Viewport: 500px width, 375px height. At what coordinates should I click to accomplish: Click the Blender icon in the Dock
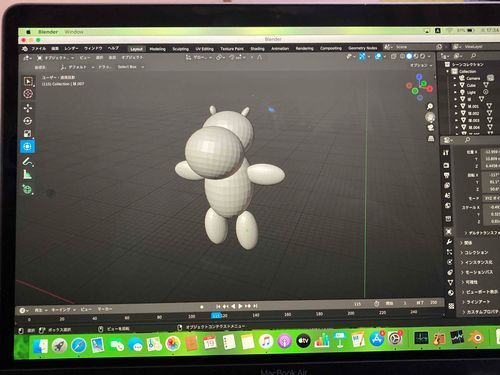pos(477,338)
